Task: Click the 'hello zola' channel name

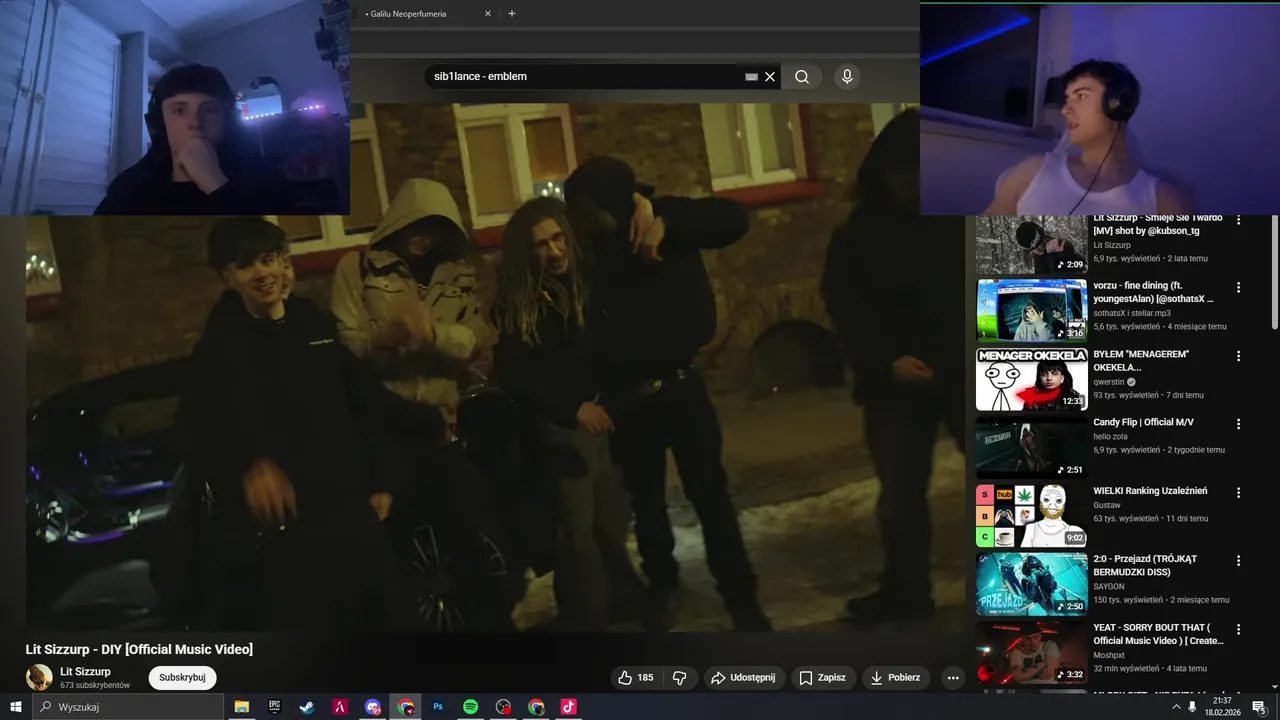Action: [1112, 436]
